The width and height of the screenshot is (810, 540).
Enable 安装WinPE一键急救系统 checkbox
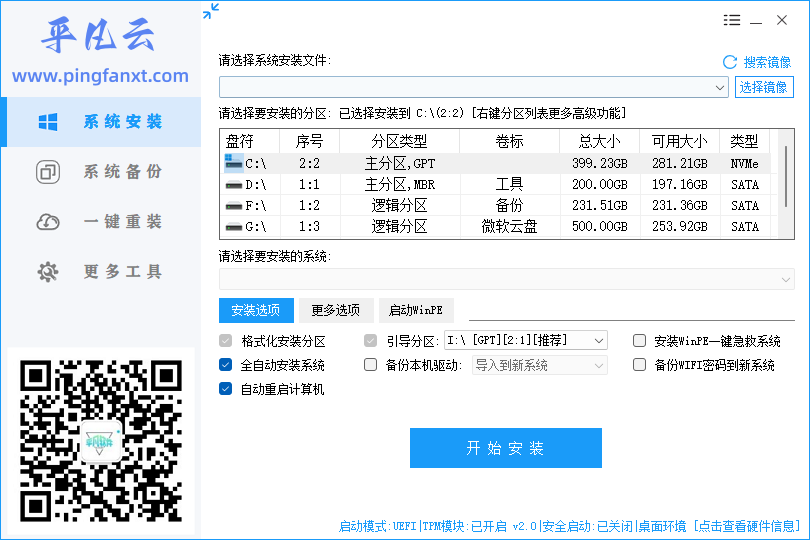coord(640,341)
